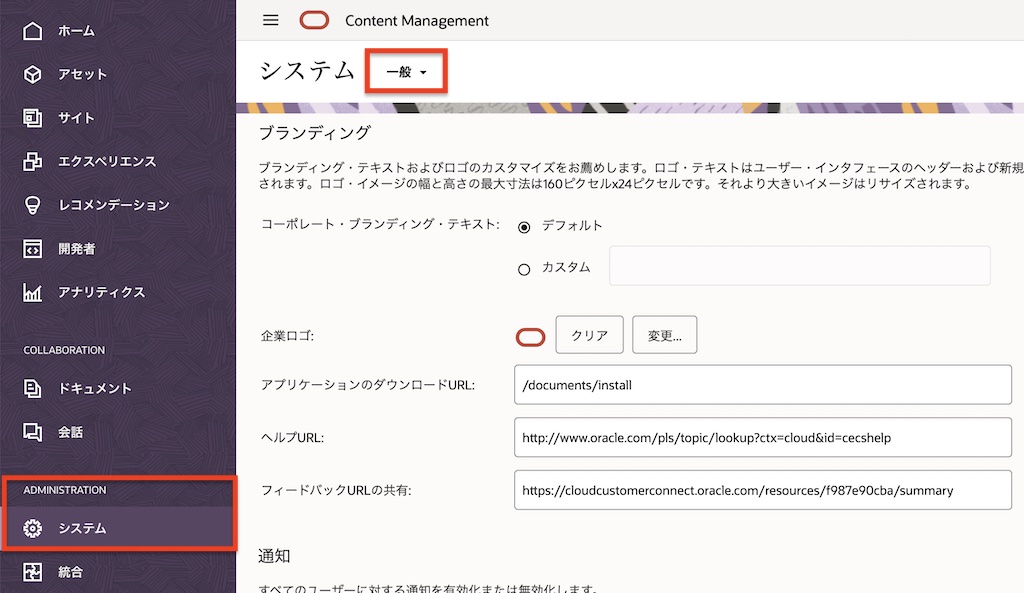View the アナリティクス section icon
This screenshot has height=593, width=1024.
(32, 292)
